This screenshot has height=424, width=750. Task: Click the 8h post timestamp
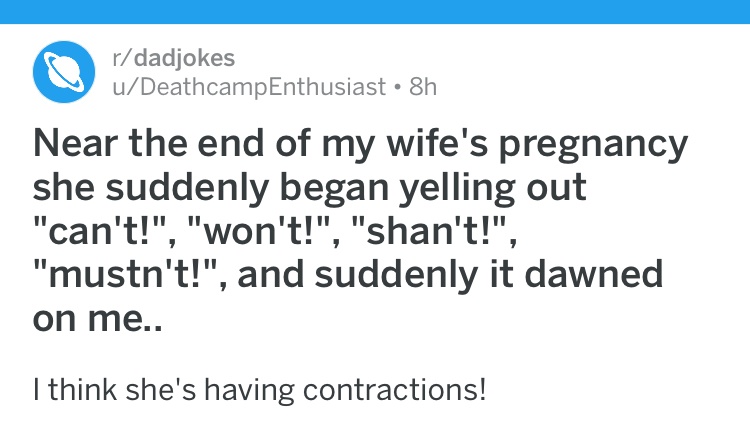[x=423, y=87]
